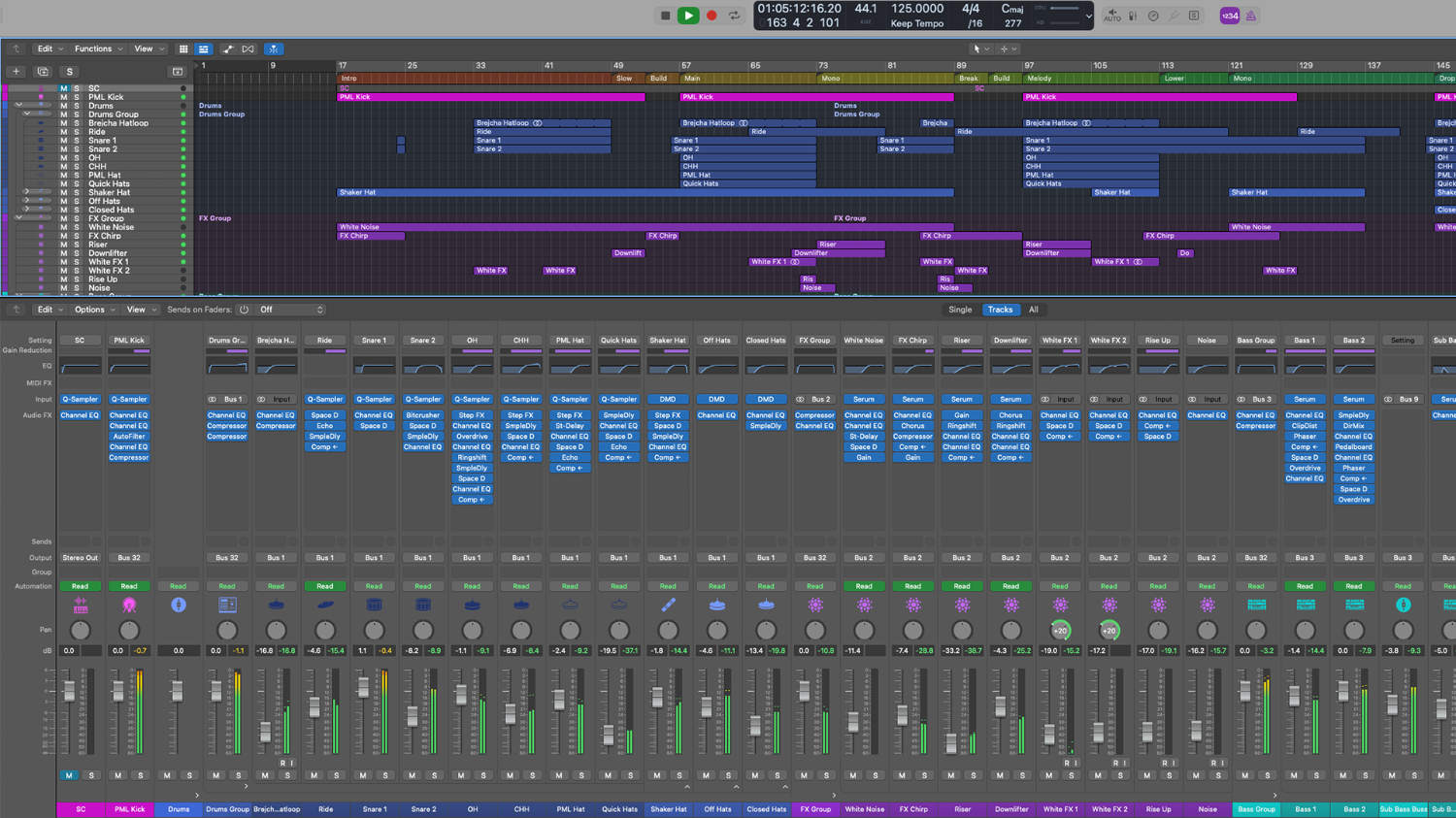Open the LCD display mode dropdown arrow
Image resolution: width=1456 pixels, height=818 pixels.
click(1088, 16)
